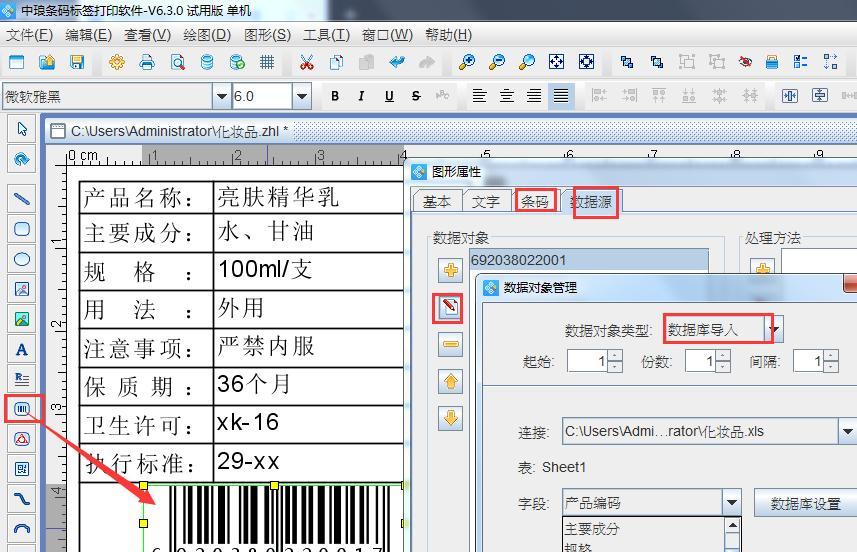Open the 工具(T) menu

[x=326, y=35]
